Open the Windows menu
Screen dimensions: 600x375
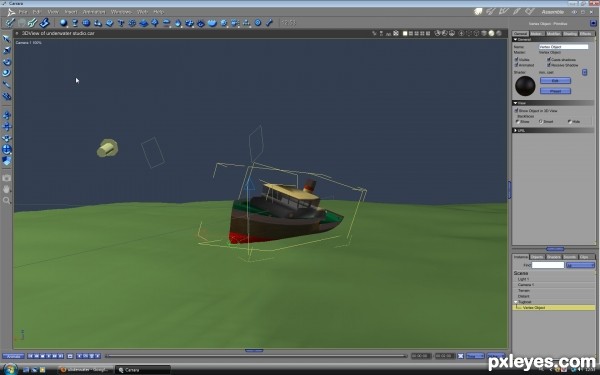tap(121, 12)
